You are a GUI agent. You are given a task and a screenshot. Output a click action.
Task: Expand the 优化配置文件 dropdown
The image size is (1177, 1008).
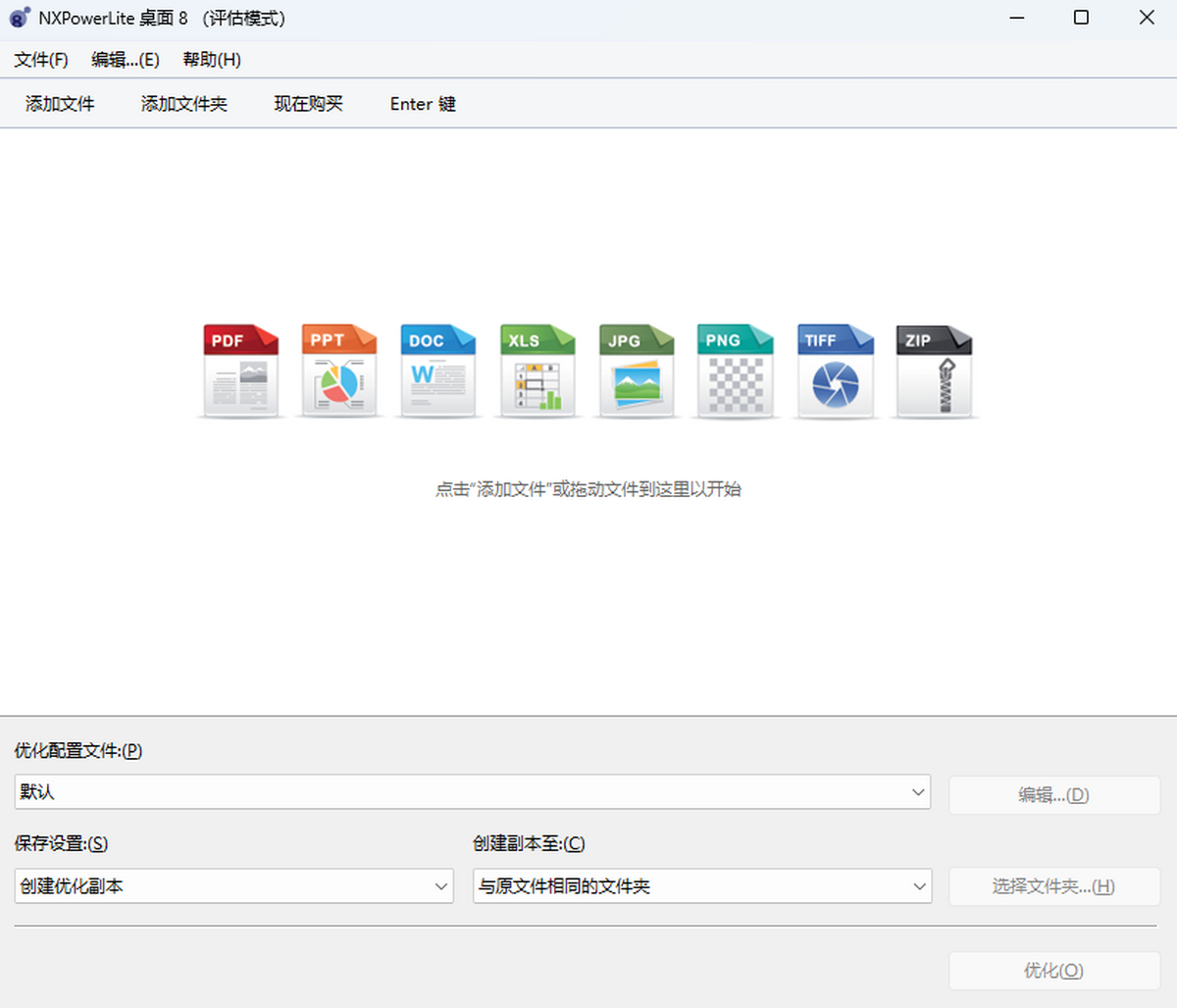tap(472, 792)
